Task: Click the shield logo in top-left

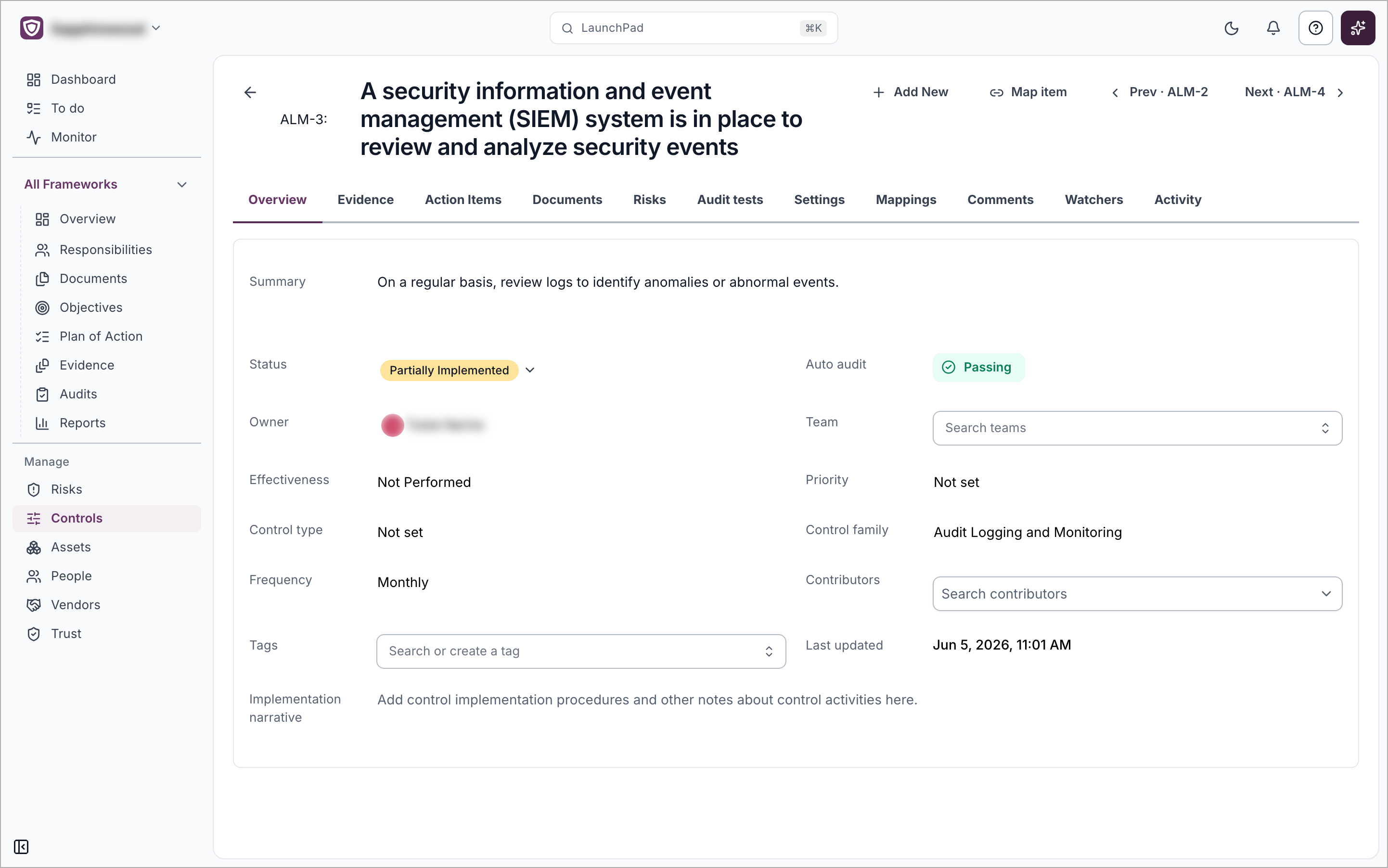Action: pos(32,27)
